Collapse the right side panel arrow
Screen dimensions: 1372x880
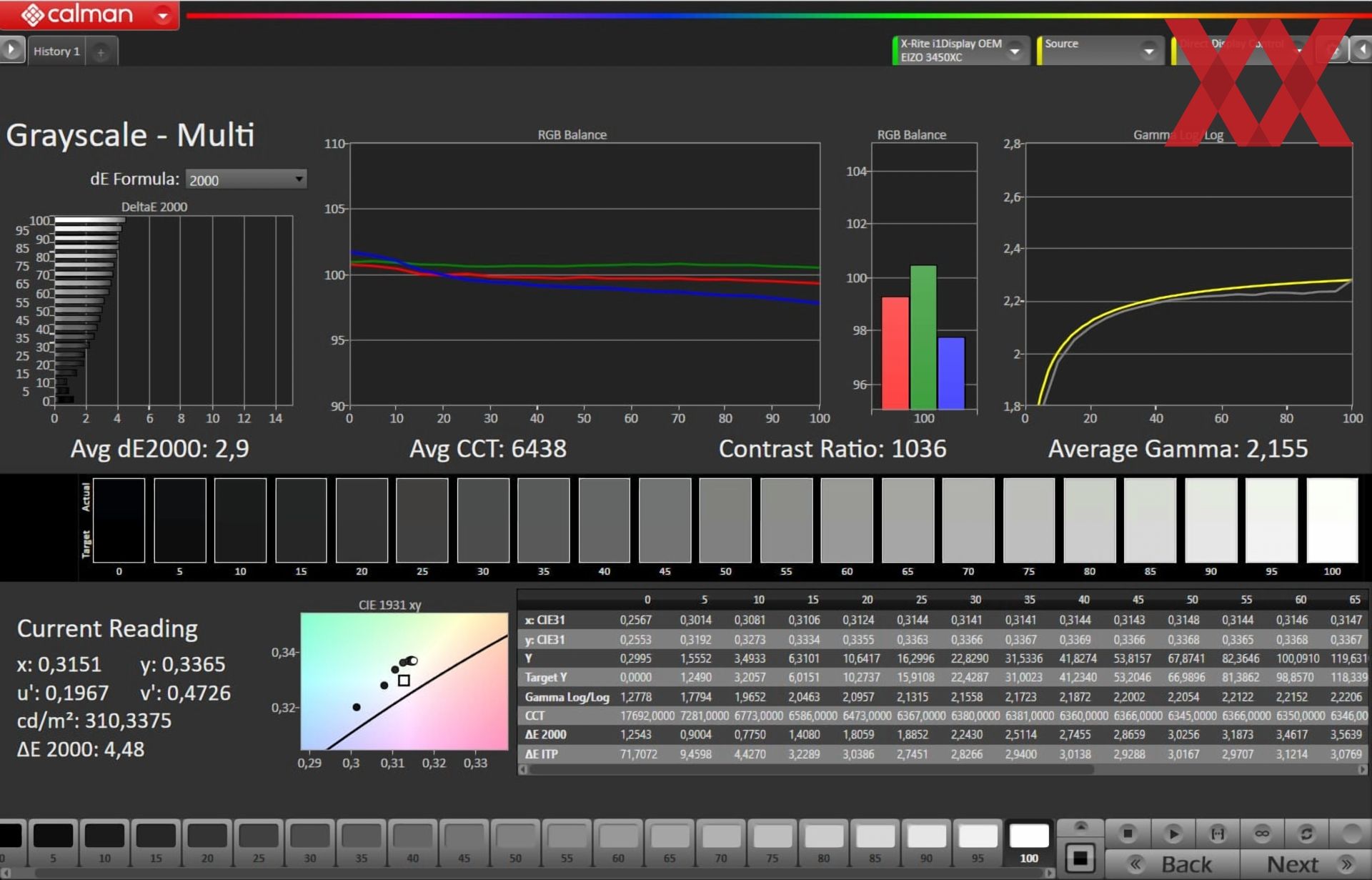tap(1361, 49)
